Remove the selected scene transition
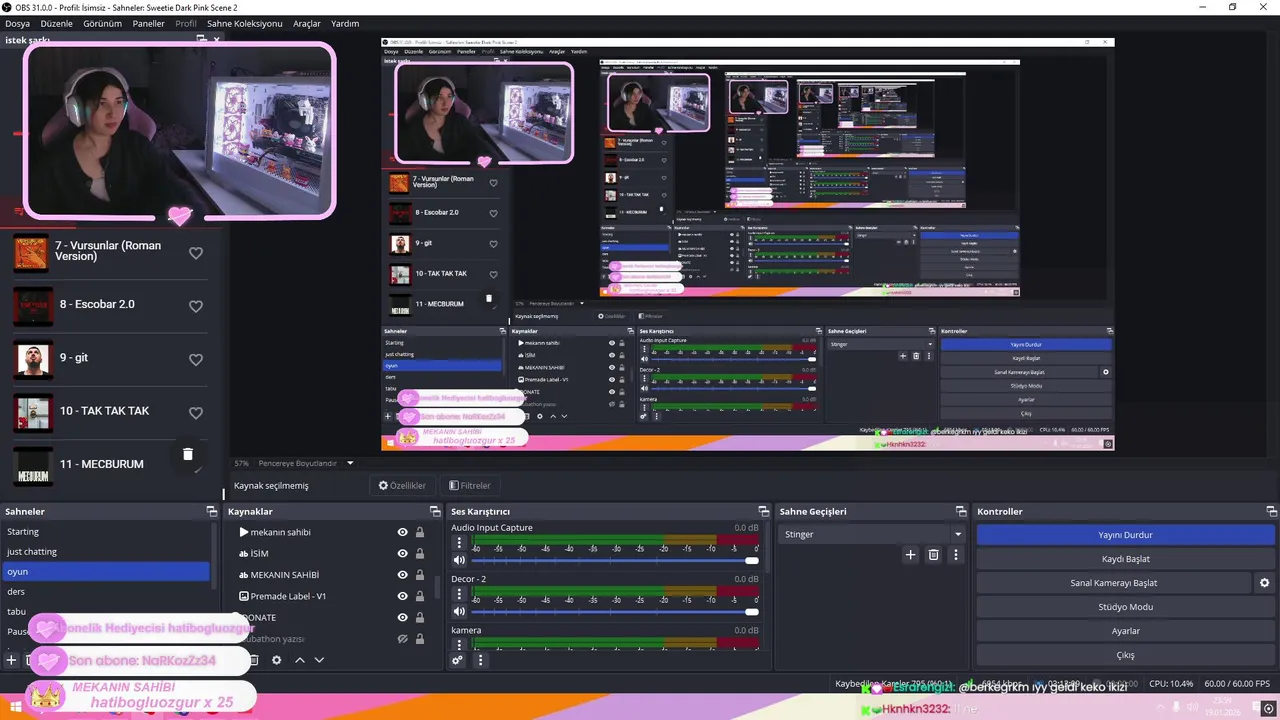This screenshot has width=1280, height=720. click(x=933, y=555)
